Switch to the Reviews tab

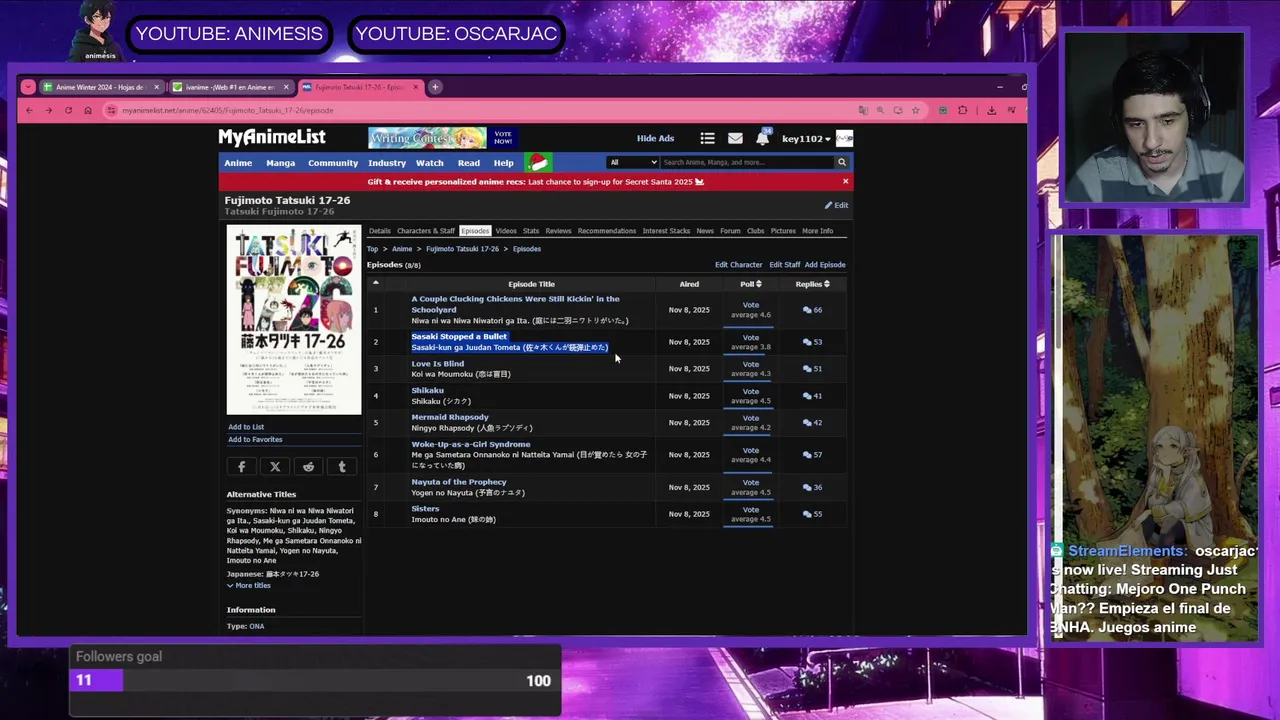point(558,231)
